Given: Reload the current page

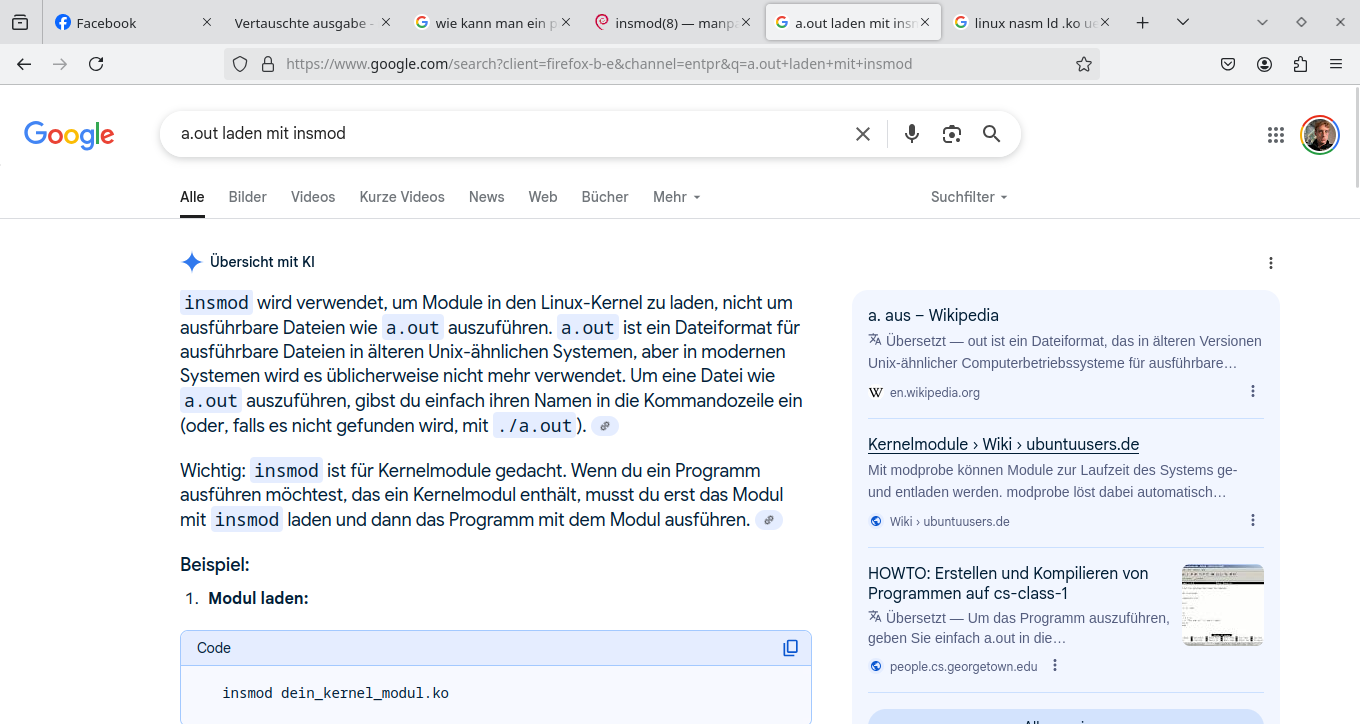Looking at the screenshot, I should tap(95, 63).
